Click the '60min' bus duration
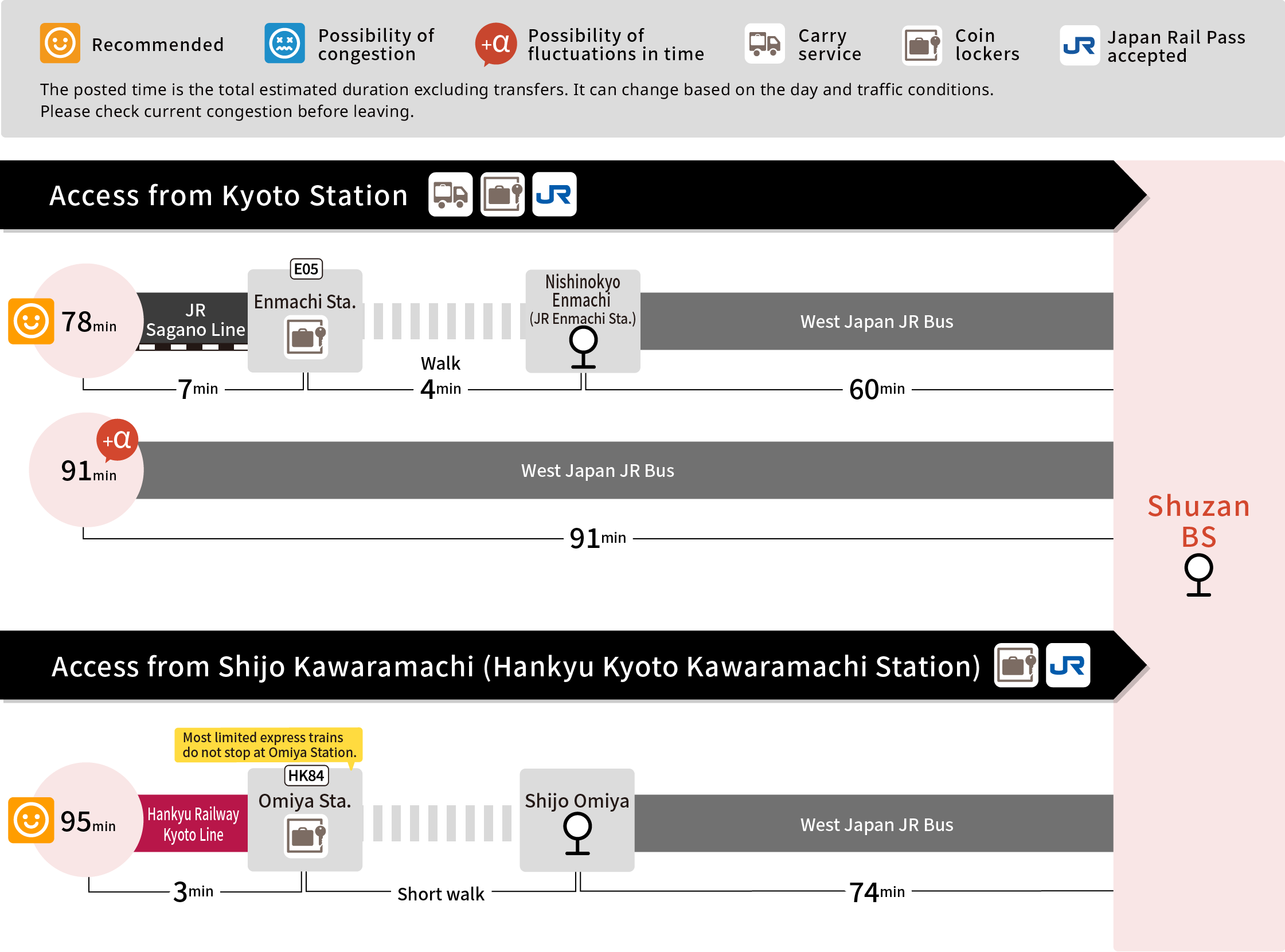The height and width of the screenshot is (952, 1285). pos(876,390)
